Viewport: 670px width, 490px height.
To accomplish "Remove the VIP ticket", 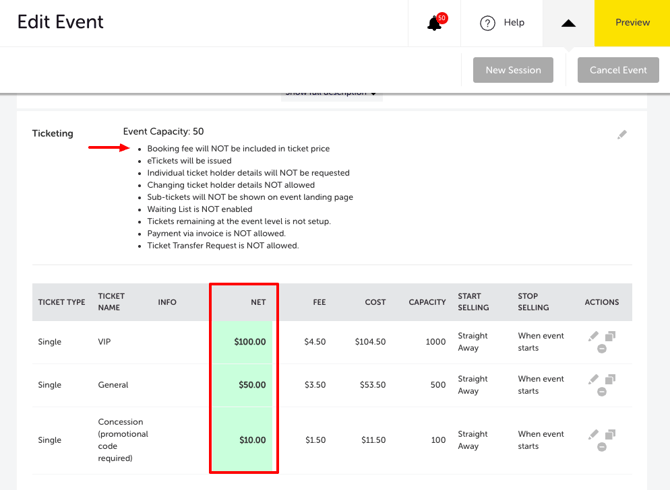I will (x=602, y=349).
